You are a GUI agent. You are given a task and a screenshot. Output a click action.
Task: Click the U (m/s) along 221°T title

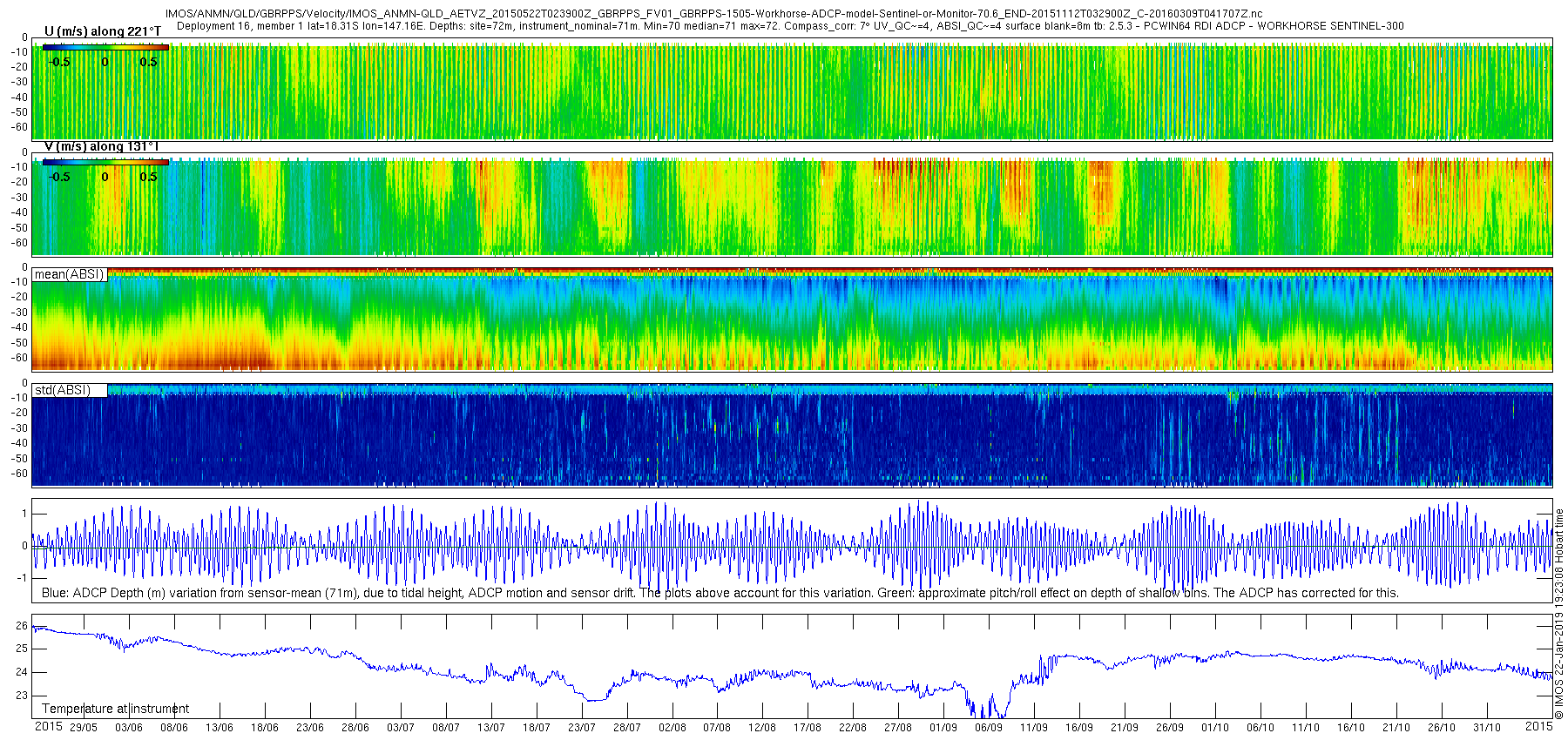[103, 31]
